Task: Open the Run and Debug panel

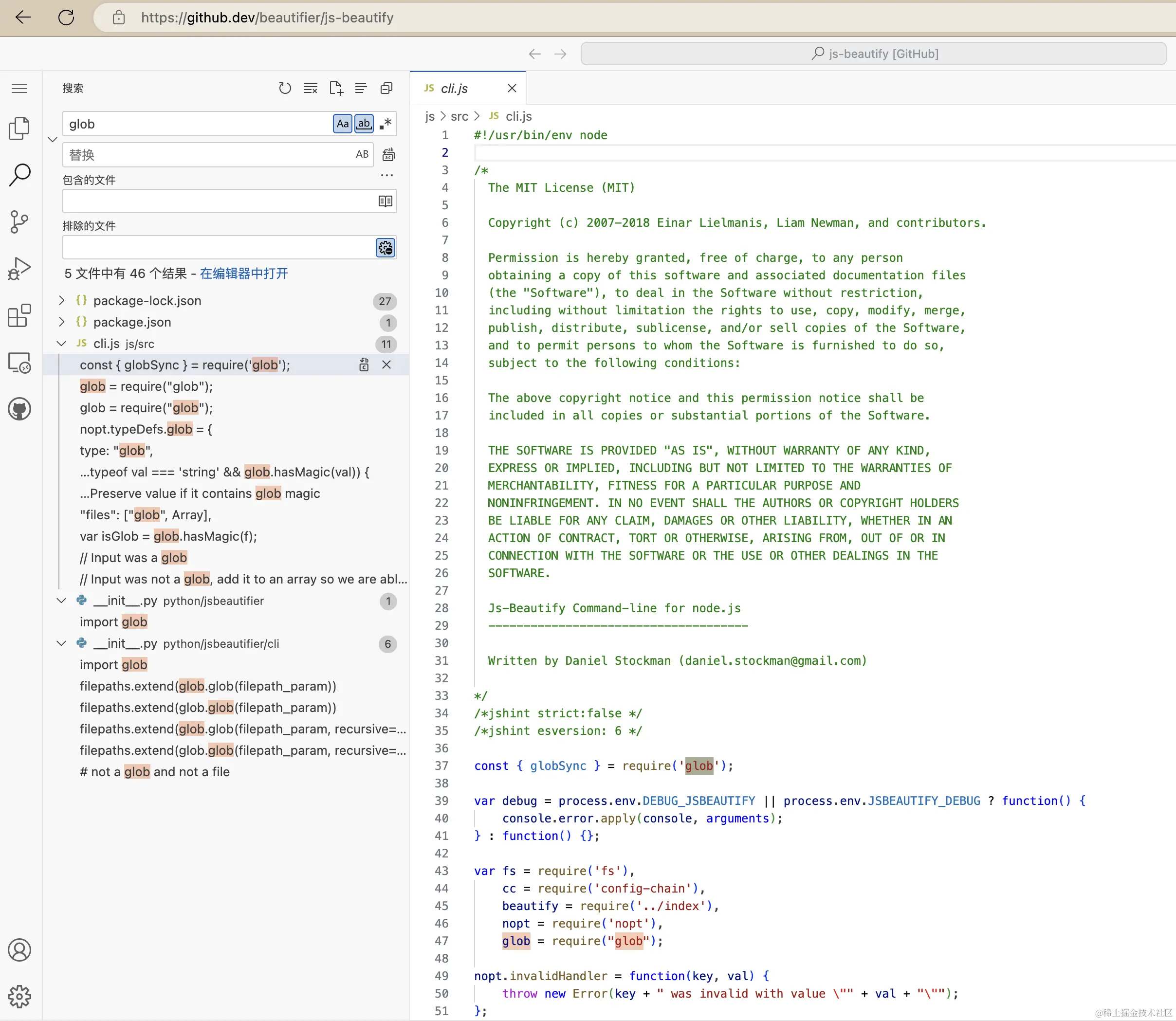Action: (x=19, y=268)
